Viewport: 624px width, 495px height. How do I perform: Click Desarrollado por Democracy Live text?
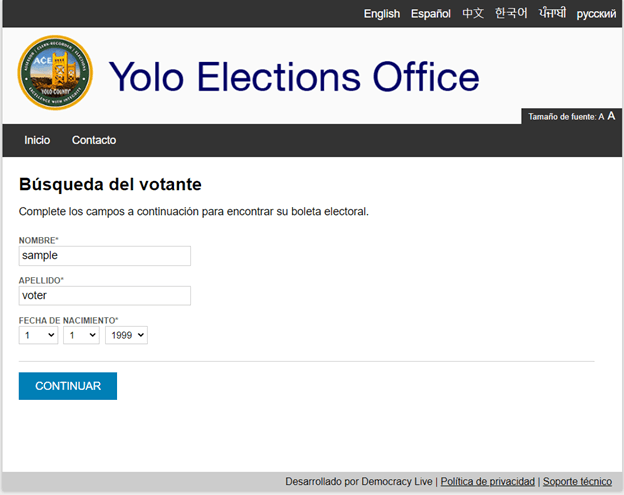click(359, 481)
